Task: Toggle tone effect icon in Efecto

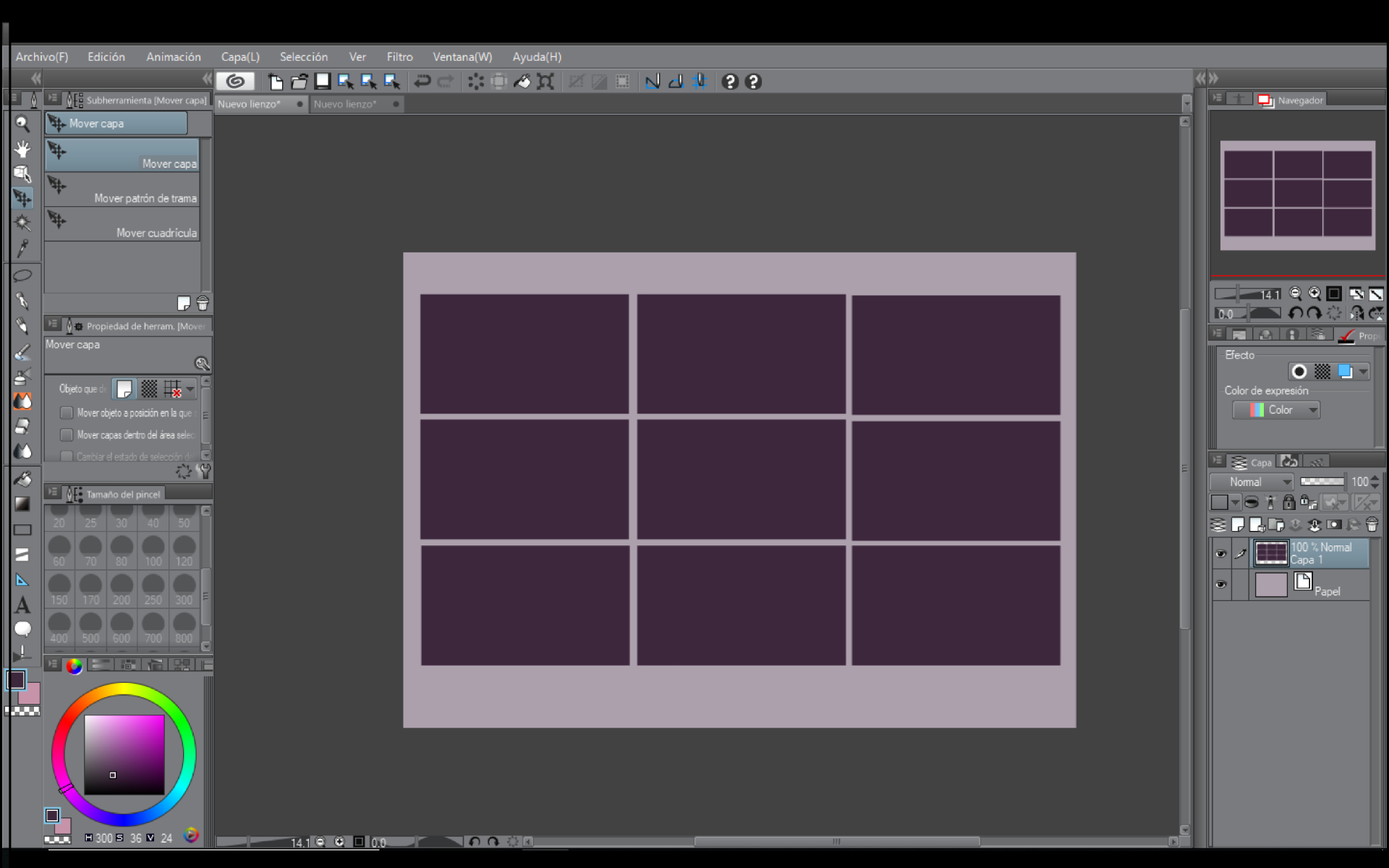Action: tap(1322, 372)
